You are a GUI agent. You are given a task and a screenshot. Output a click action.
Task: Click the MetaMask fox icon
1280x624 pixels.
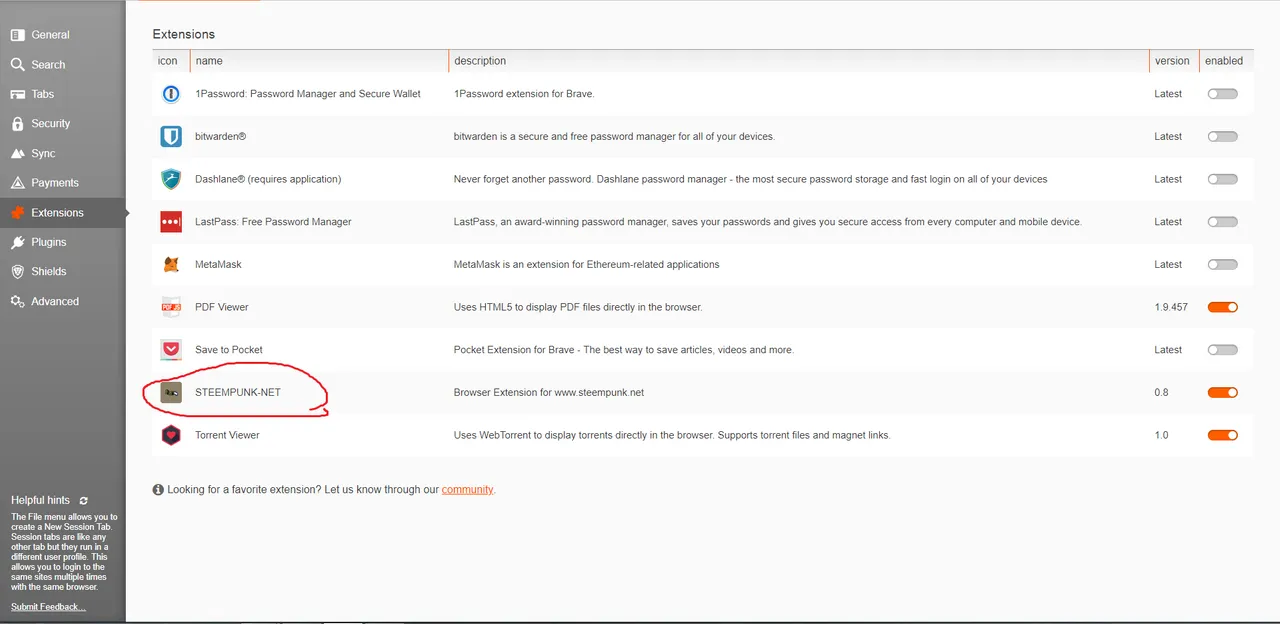point(171,265)
